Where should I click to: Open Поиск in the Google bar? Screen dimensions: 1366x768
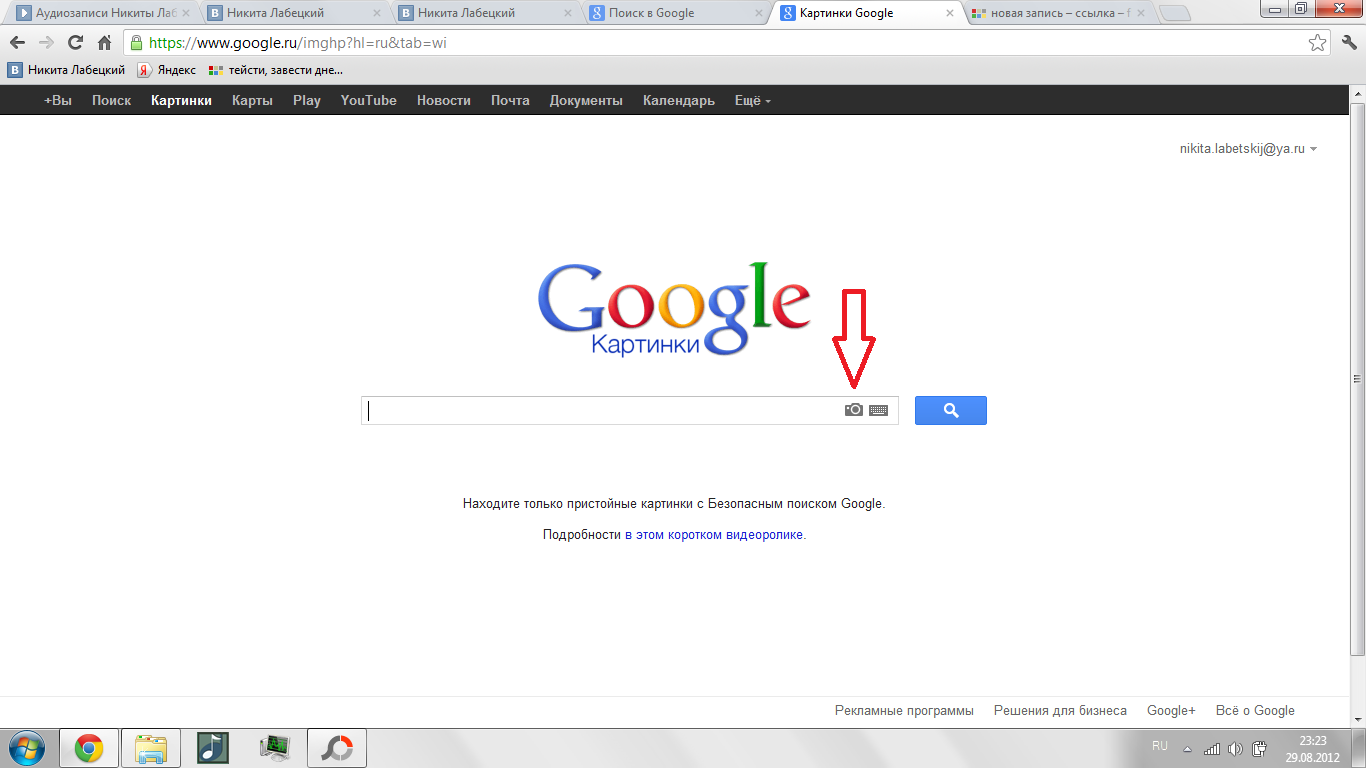tap(112, 100)
